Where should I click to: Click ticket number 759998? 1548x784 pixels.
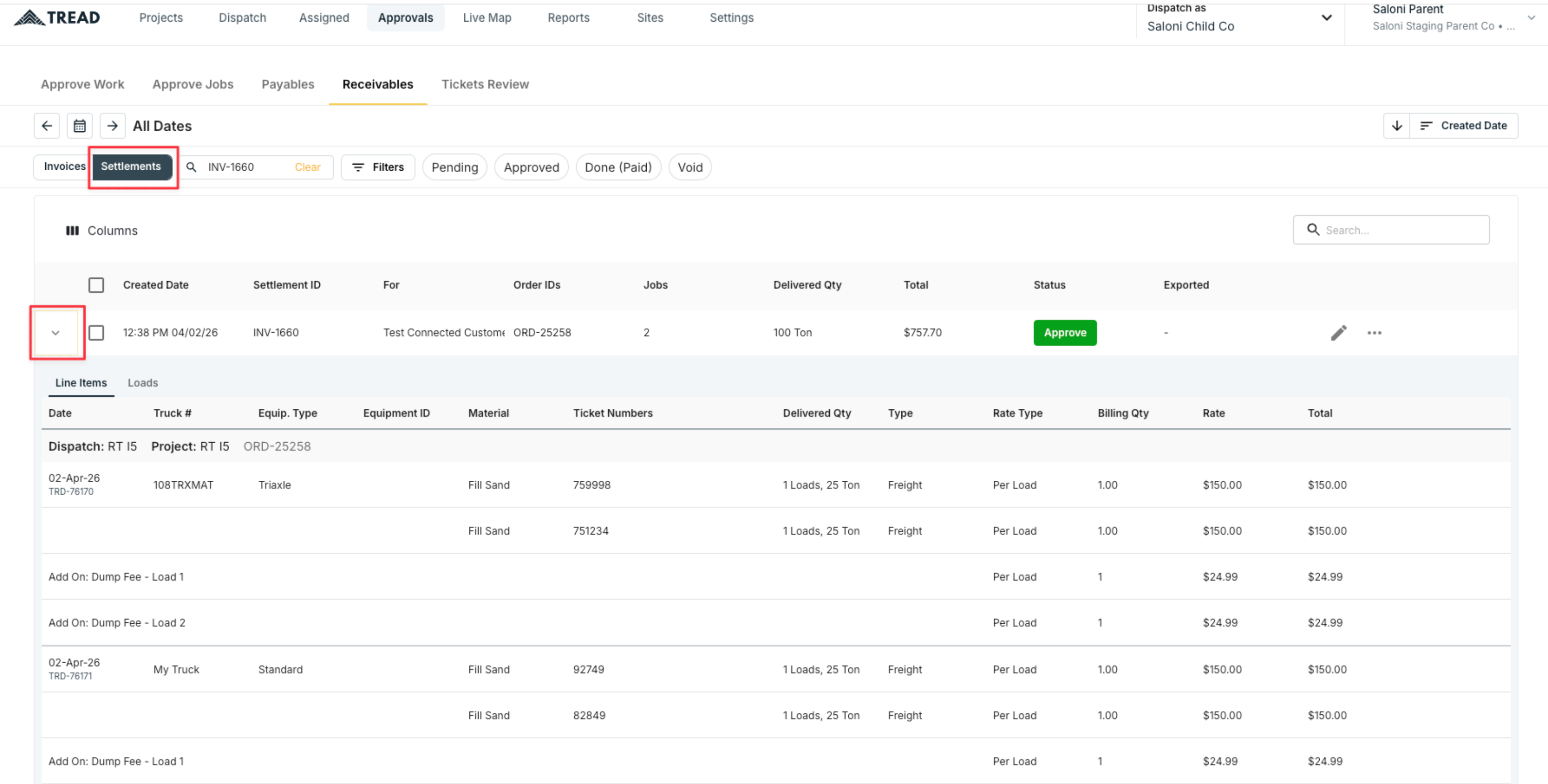click(591, 485)
